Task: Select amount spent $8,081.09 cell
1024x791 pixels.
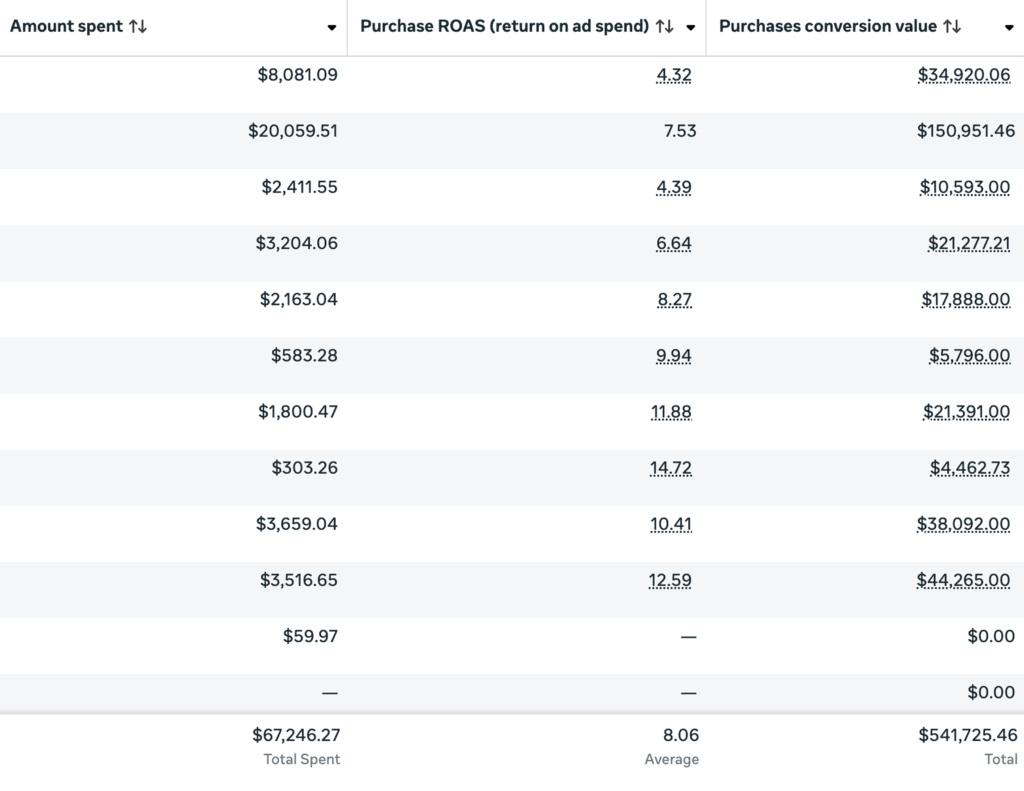Action: pos(298,74)
